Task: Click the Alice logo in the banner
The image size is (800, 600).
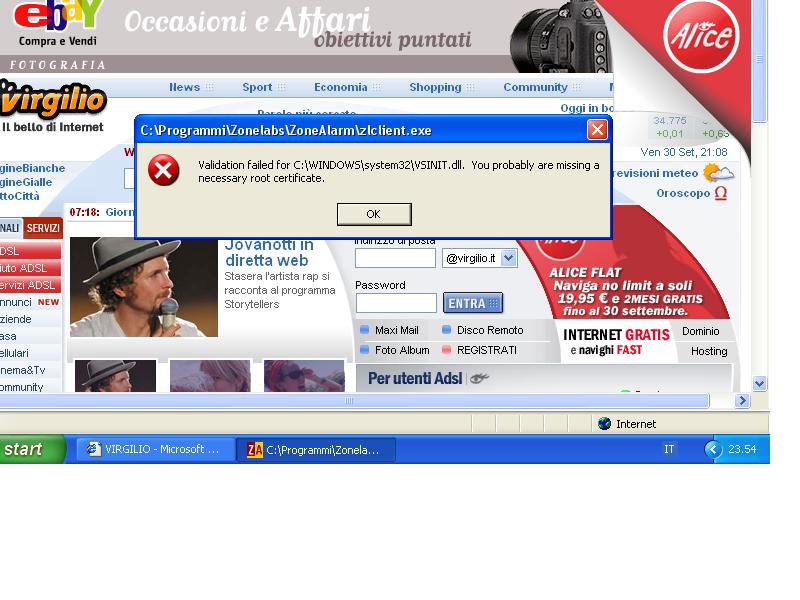Action: 701,35
